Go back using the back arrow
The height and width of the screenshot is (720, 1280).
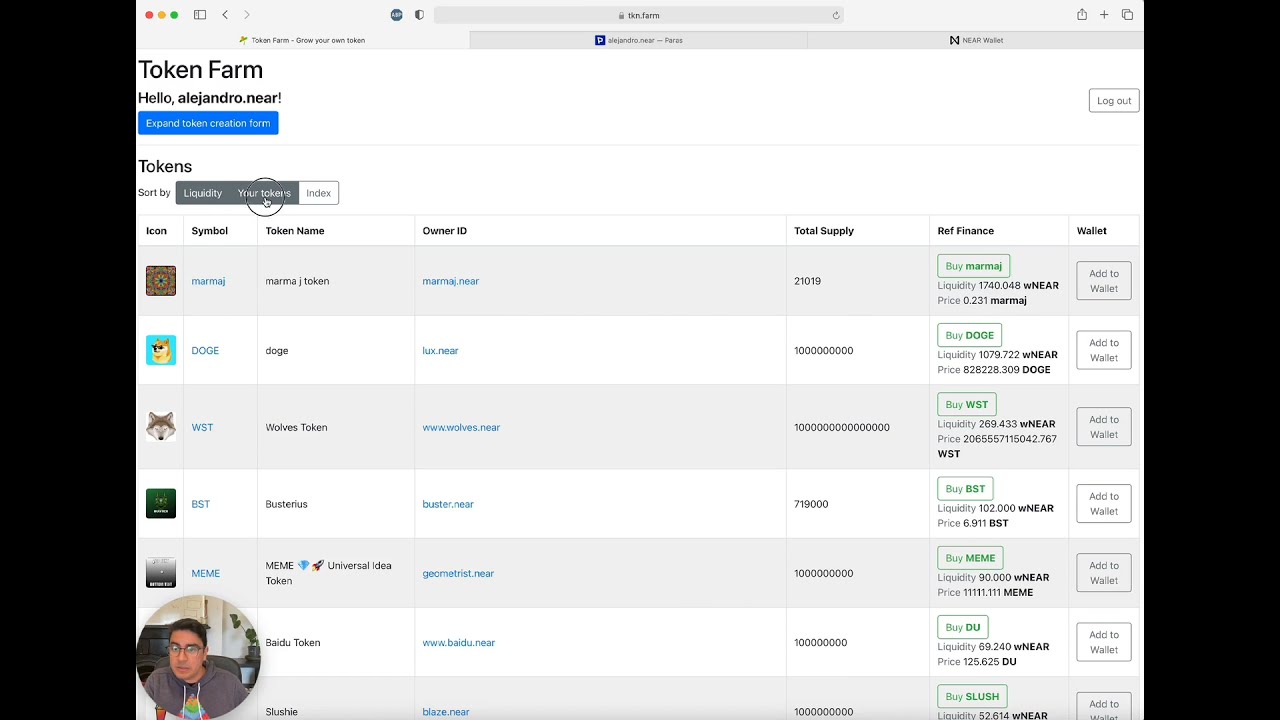(x=225, y=15)
